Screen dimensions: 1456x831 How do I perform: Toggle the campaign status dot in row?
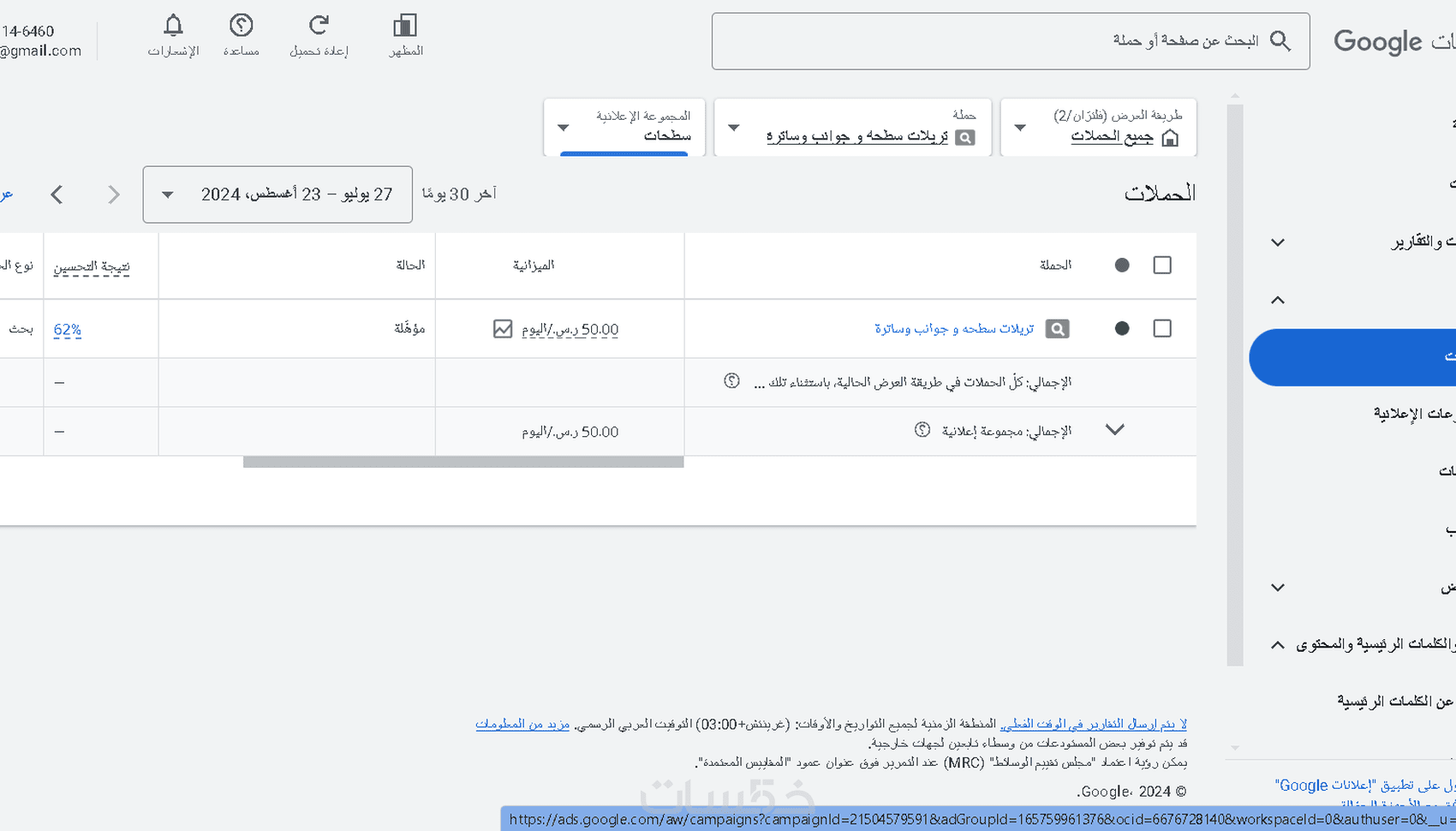point(1122,329)
